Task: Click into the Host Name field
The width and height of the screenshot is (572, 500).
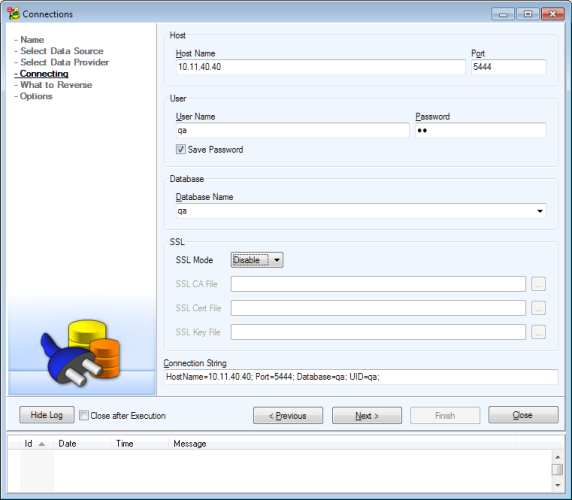Action: coord(321,67)
